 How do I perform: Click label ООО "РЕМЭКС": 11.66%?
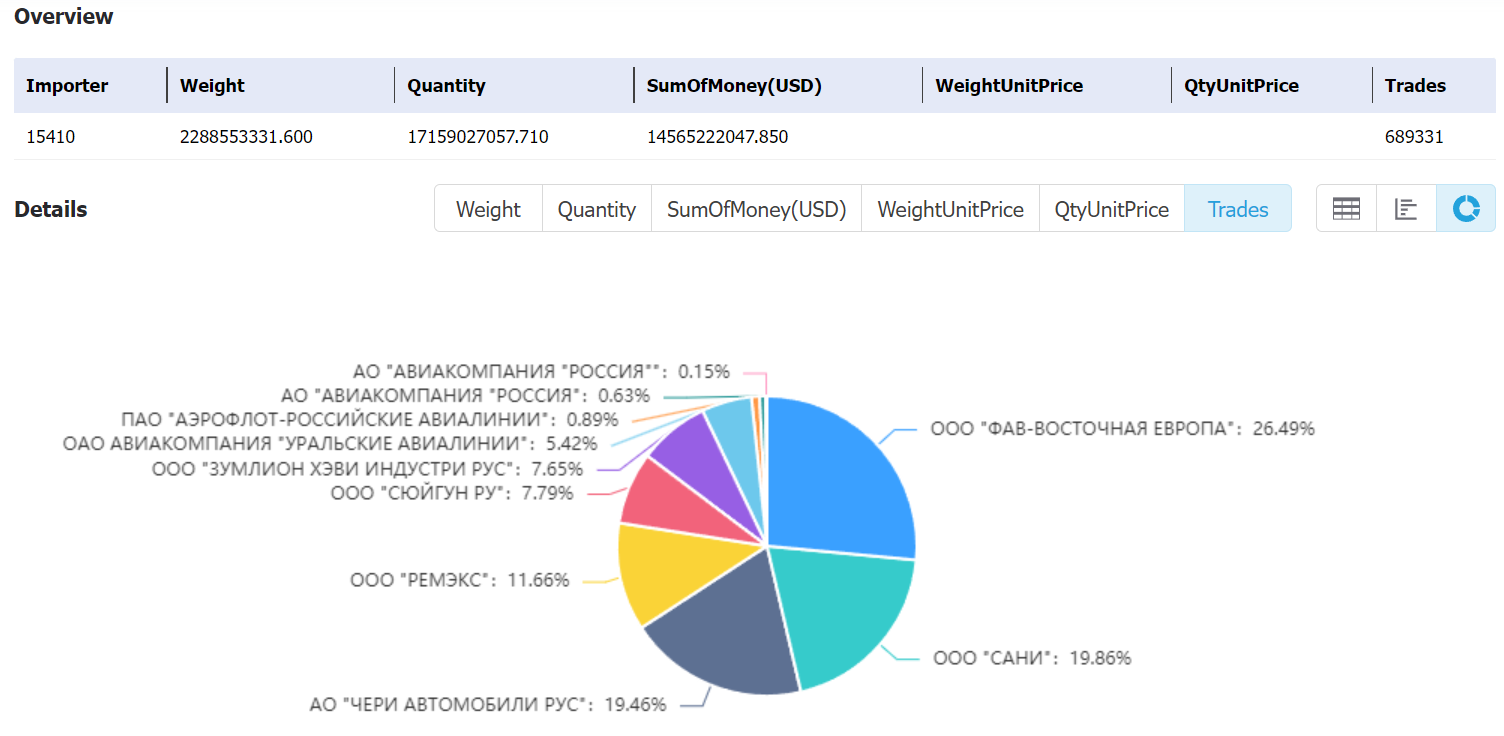(x=459, y=580)
